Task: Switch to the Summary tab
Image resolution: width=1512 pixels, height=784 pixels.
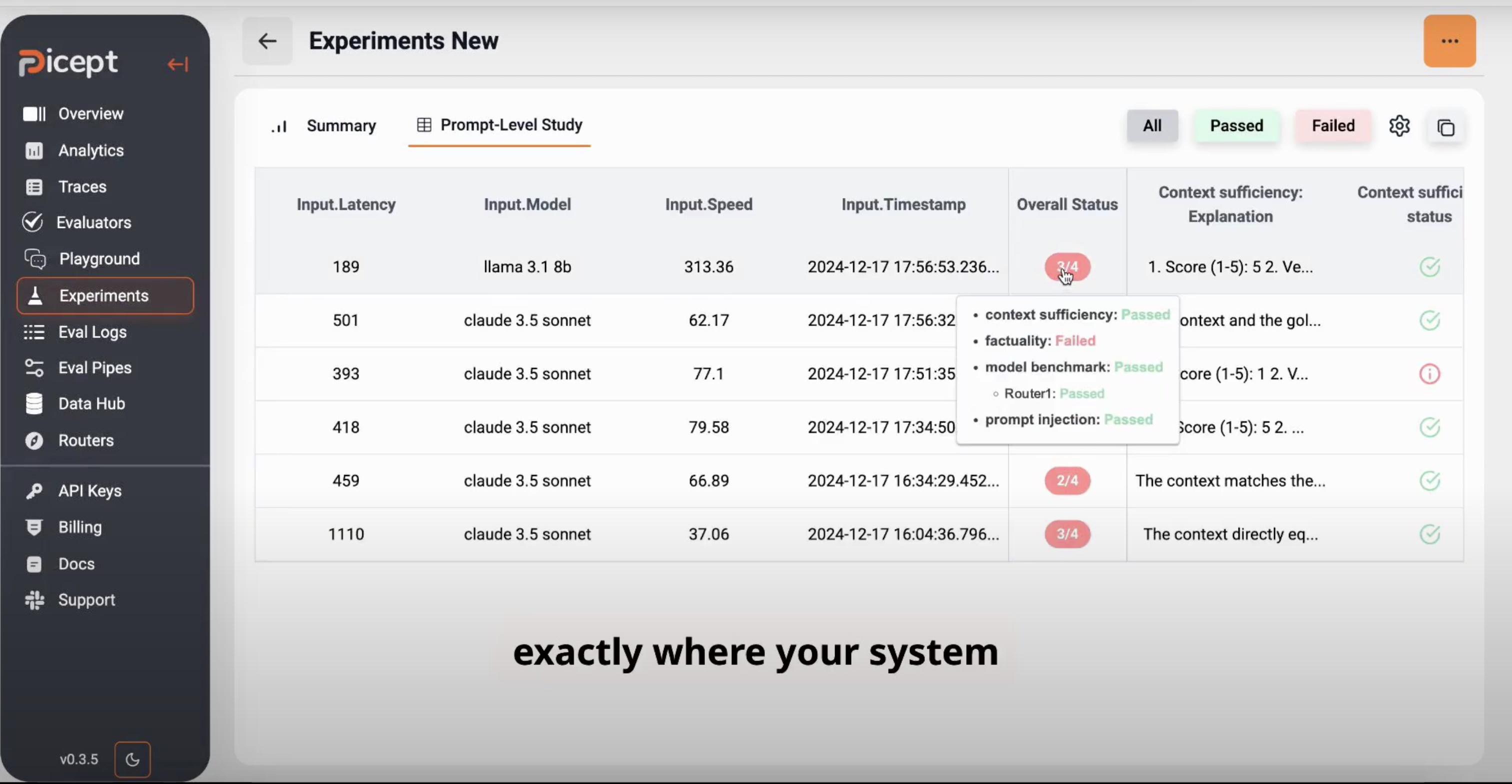Action: click(340, 125)
